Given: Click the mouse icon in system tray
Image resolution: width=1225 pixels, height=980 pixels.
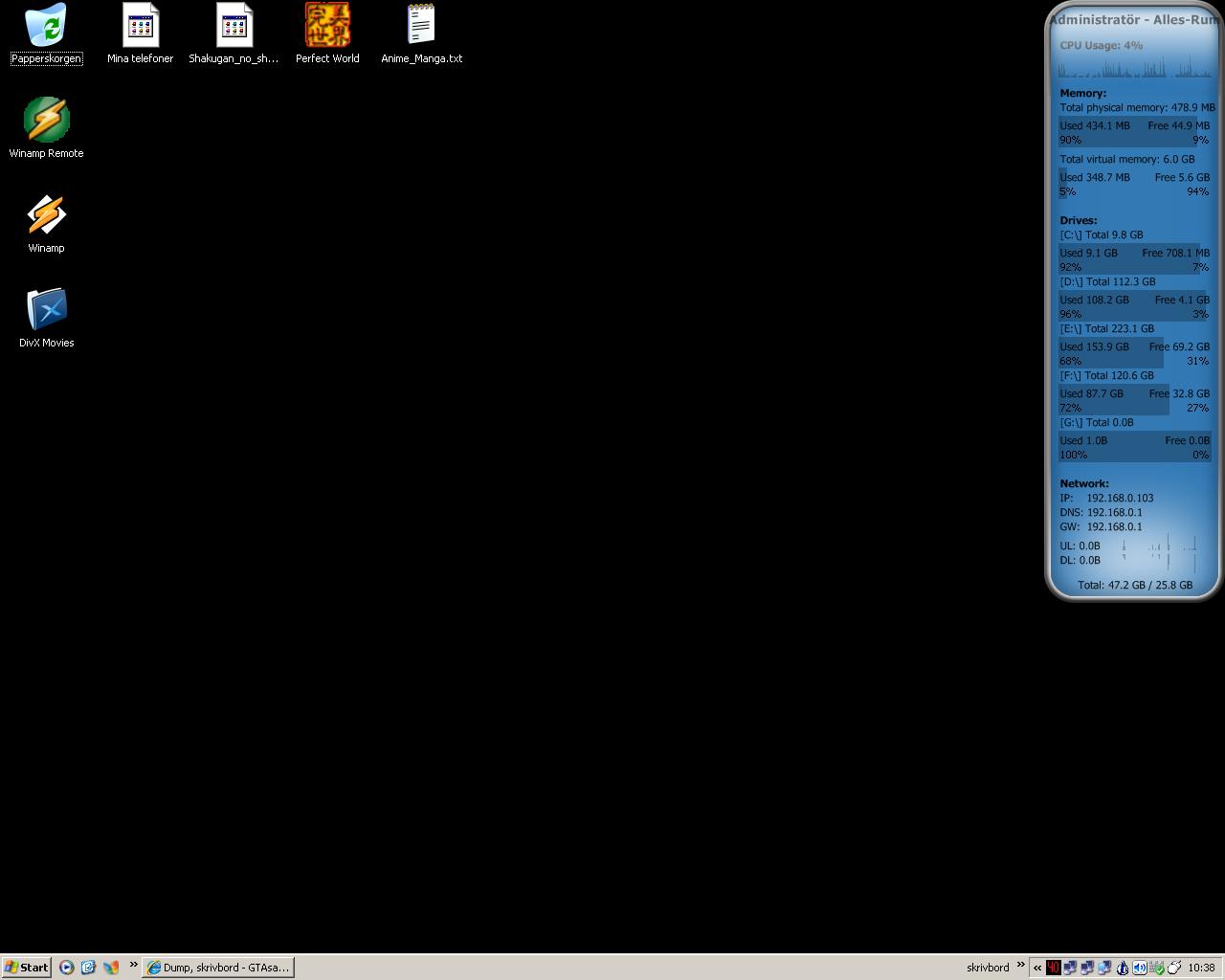Looking at the screenshot, I should pos(1173,968).
